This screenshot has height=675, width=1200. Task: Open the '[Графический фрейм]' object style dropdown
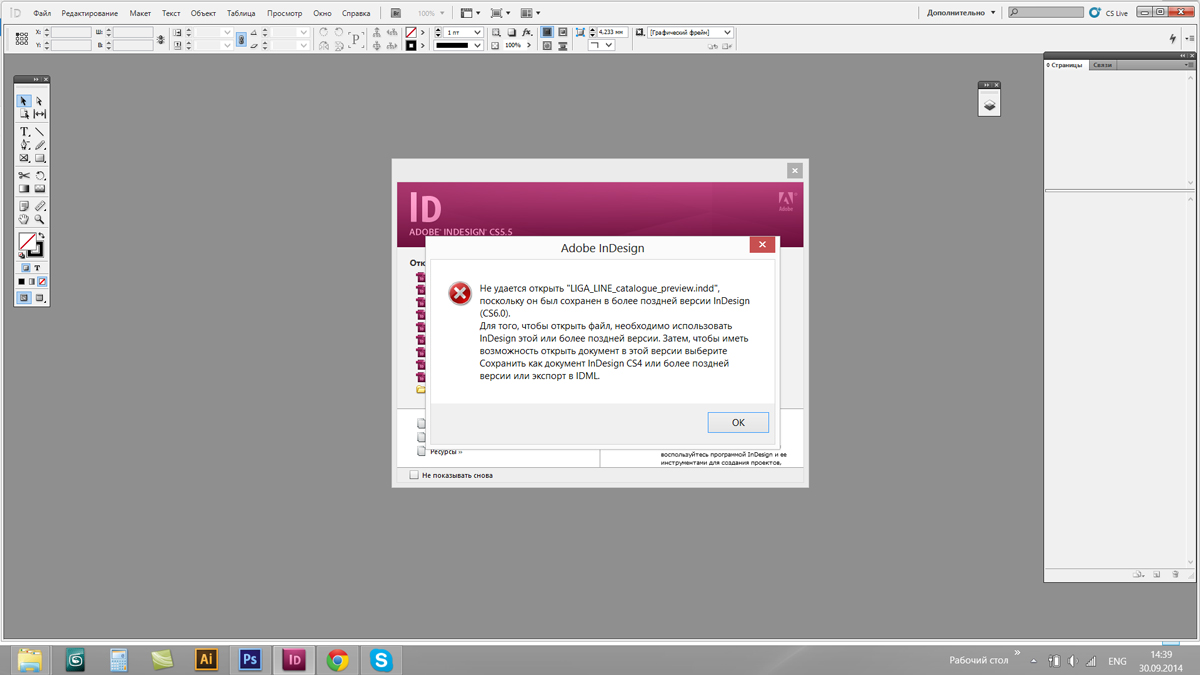pyautogui.click(x=690, y=32)
